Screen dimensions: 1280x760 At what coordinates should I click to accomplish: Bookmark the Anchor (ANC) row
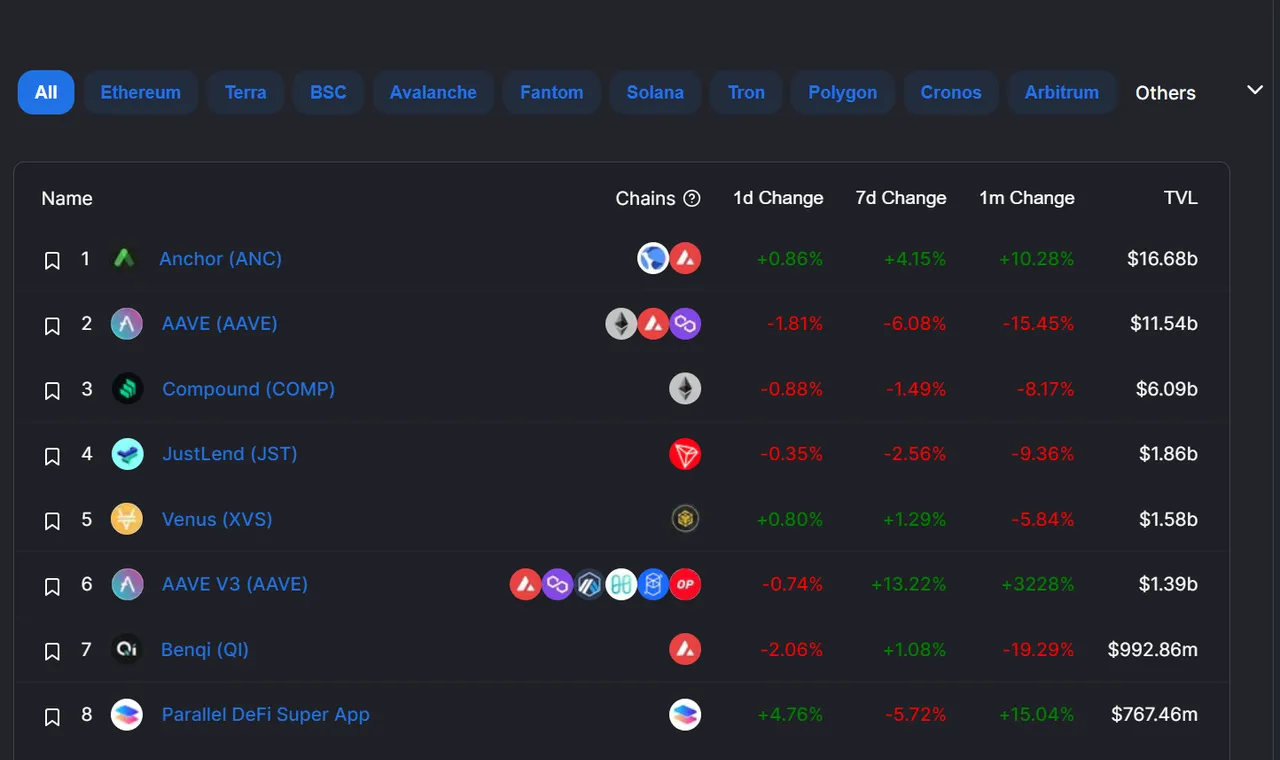[53, 261]
